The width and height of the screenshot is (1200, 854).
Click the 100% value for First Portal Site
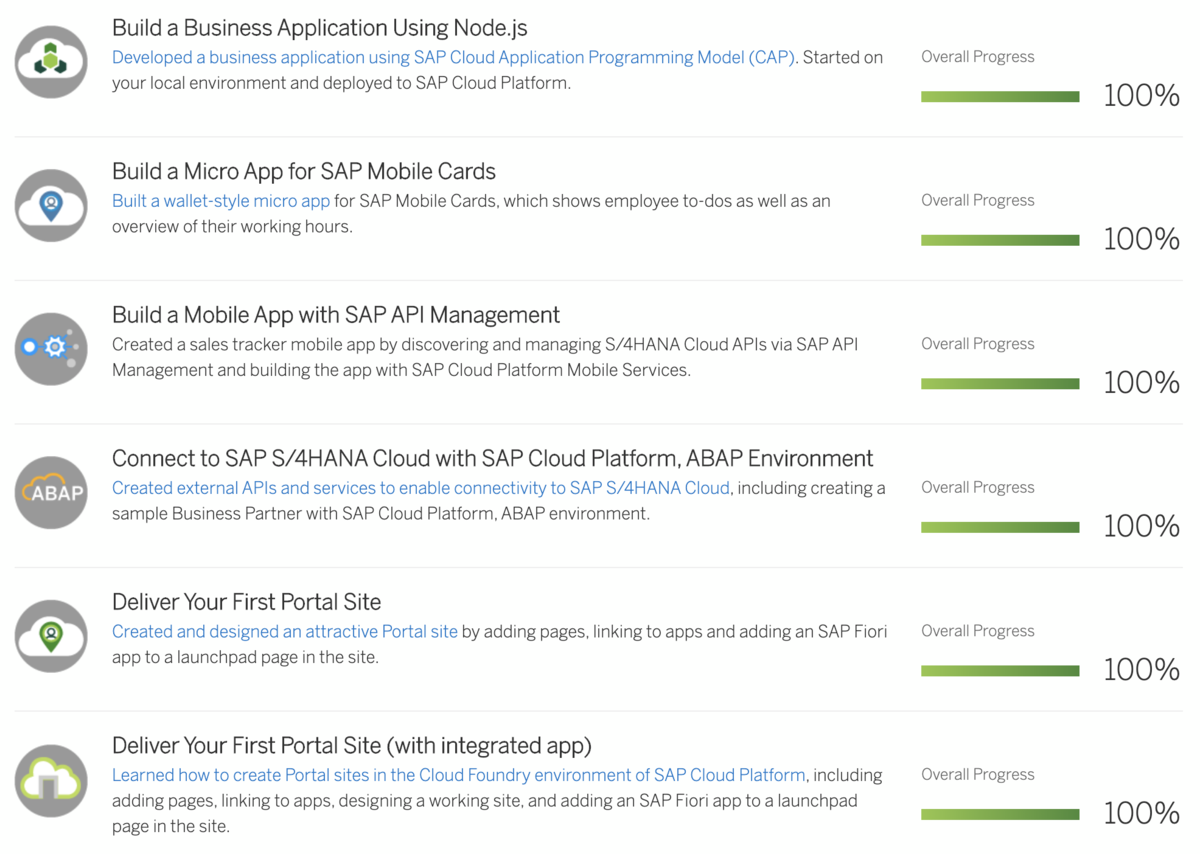[x=1142, y=670]
